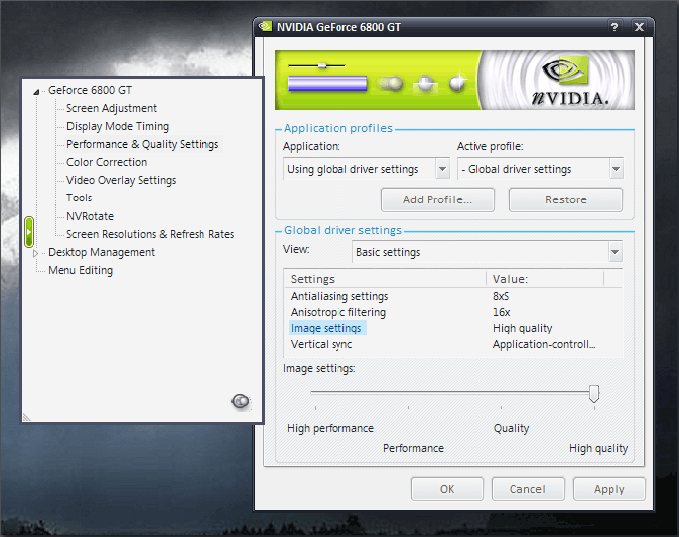
Task: Open the Active profile dropdown arrow
Action: tap(616, 169)
